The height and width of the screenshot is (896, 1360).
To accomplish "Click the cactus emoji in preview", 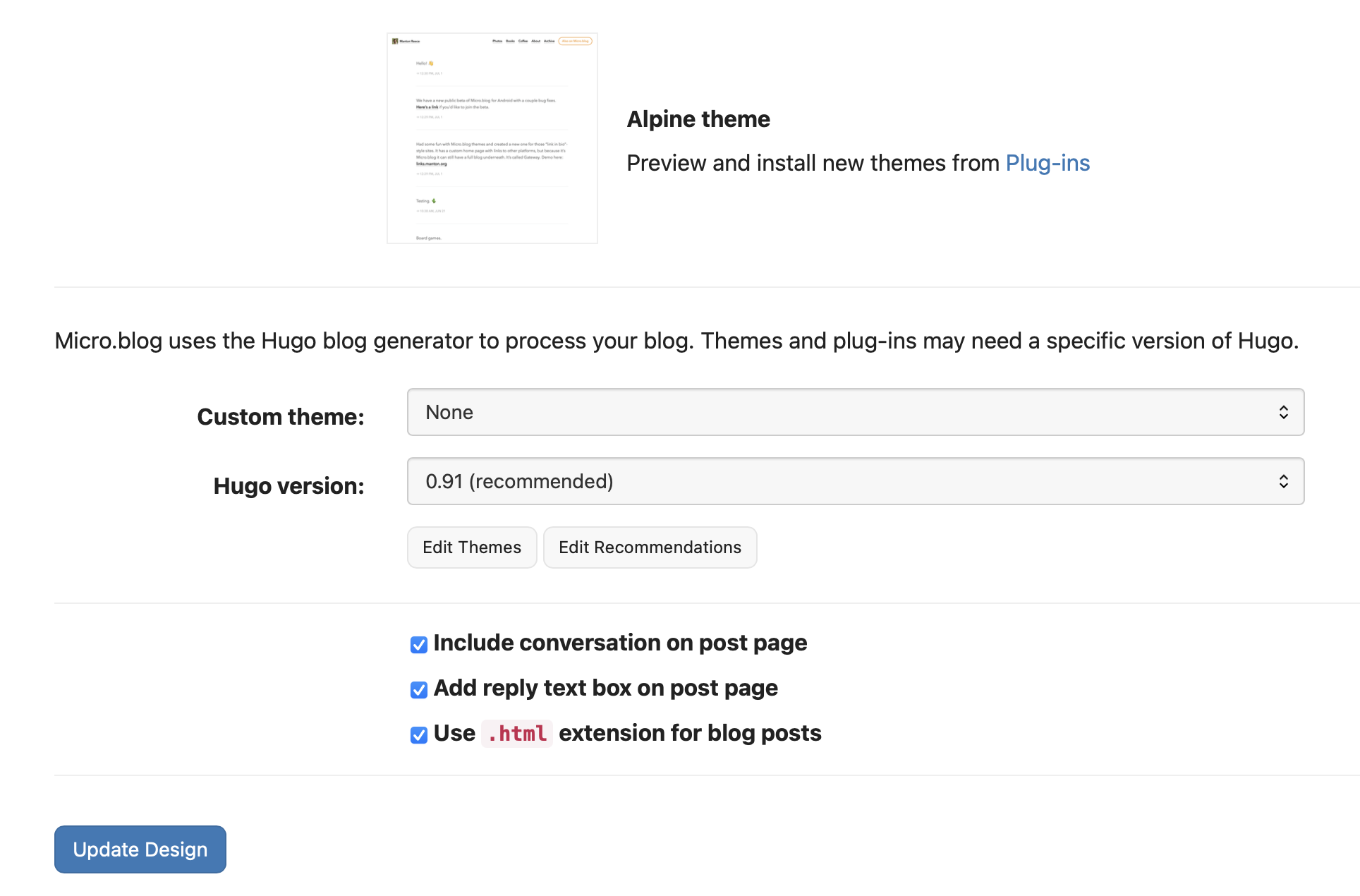I will (x=434, y=201).
